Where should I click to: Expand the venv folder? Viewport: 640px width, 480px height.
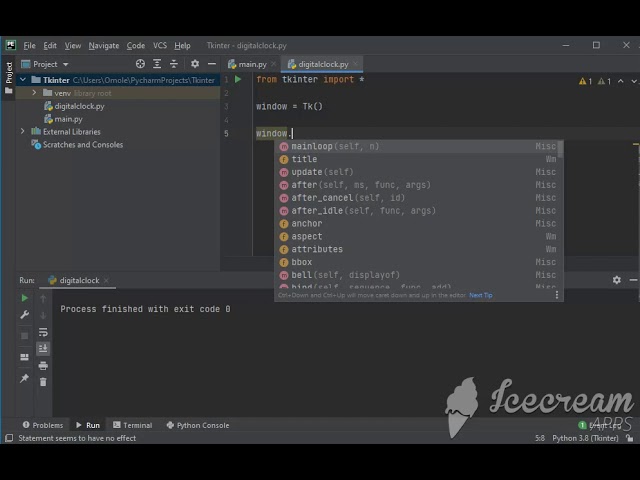tap(34, 93)
